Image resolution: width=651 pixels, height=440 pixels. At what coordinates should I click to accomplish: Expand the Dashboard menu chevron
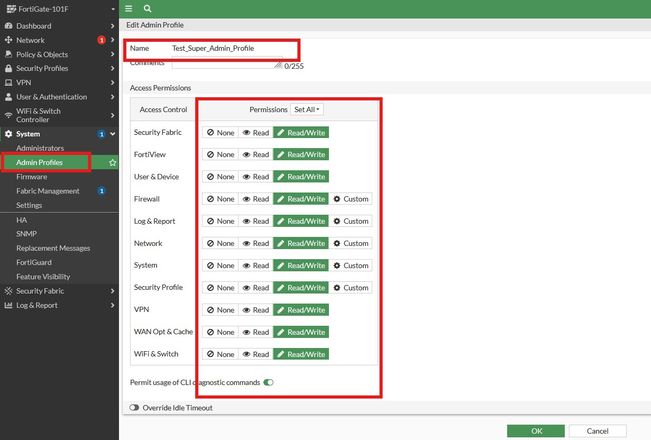pyautogui.click(x=113, y=26)
